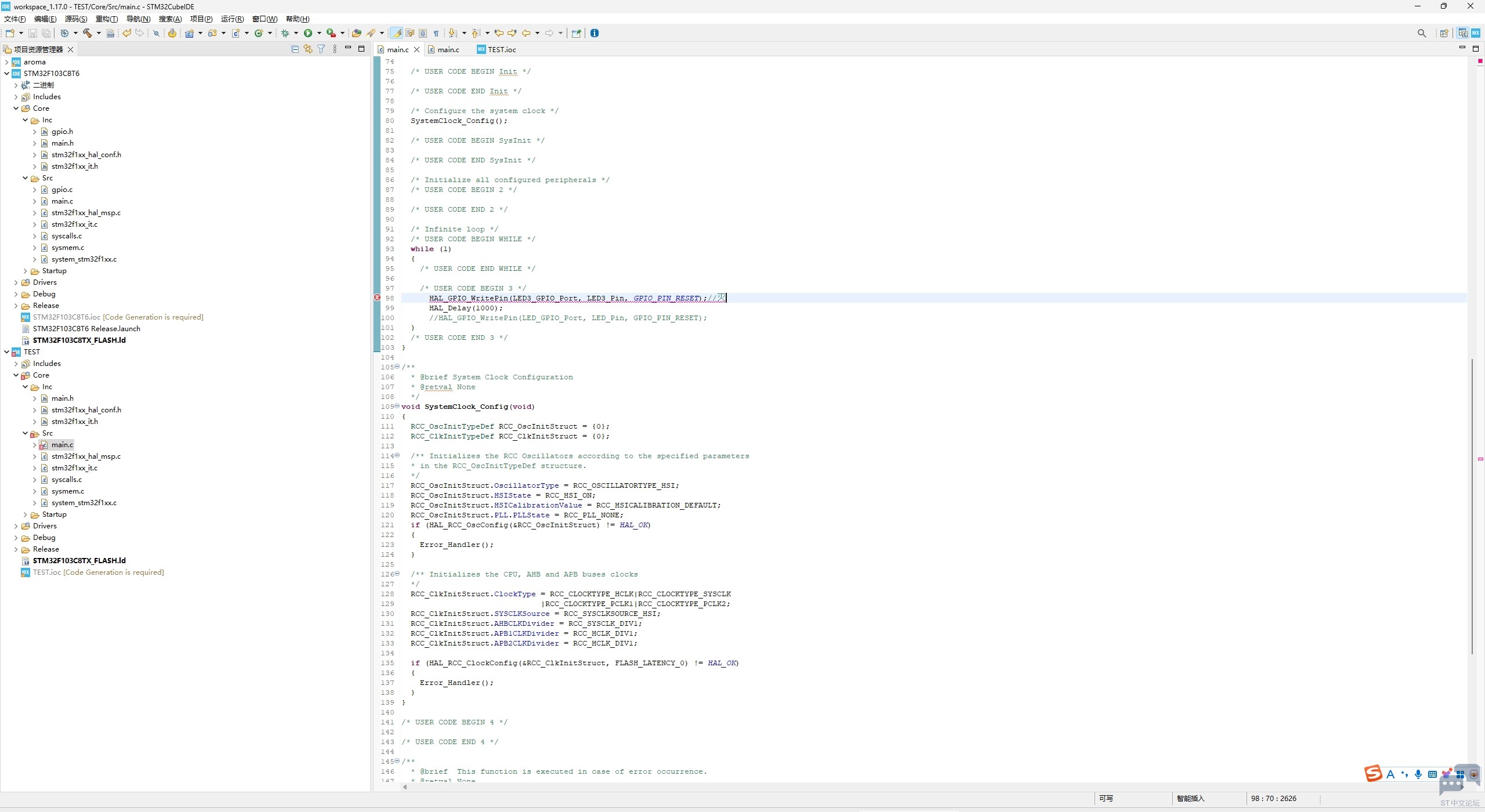The height and width of the screenshot is (812, 1485).
Task: Click the Previous Annotation up-arrow icon
Action: (x=476, y=33)
